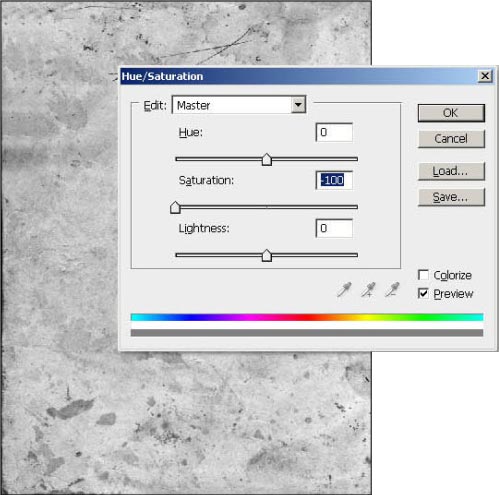This screenshot has width=499, height=495.
Task: Select the plain eyedropper tool
Action: point(344,289)
